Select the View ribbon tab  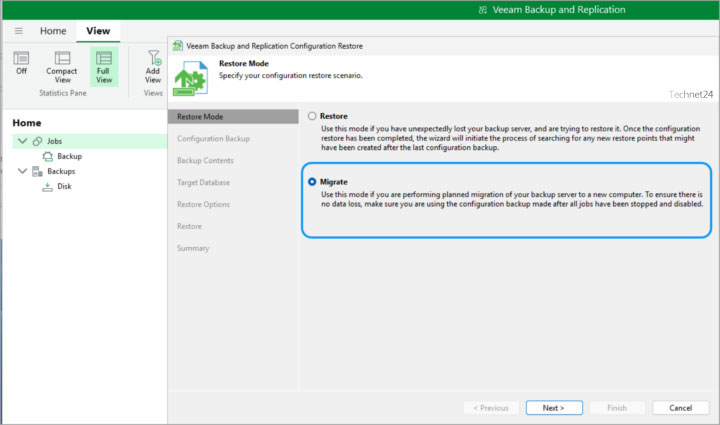coord(98,31)
